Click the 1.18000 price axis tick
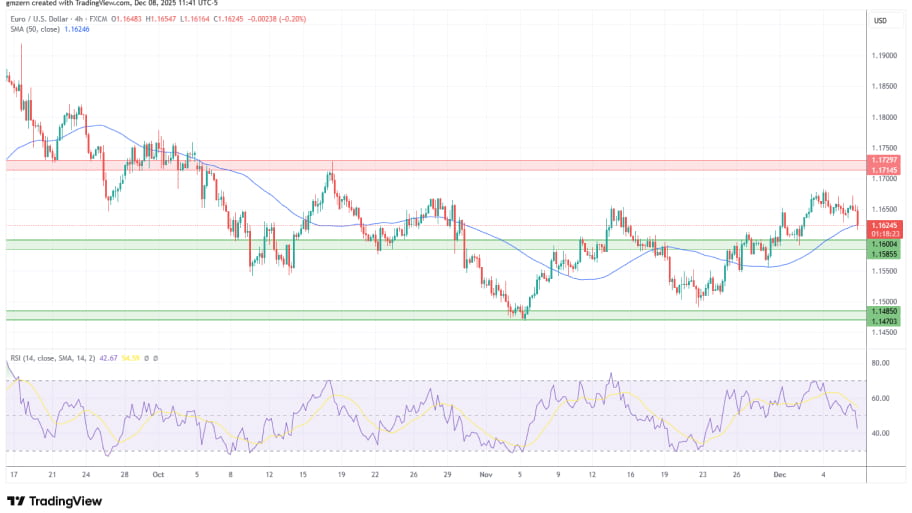 tap(884, 117)
